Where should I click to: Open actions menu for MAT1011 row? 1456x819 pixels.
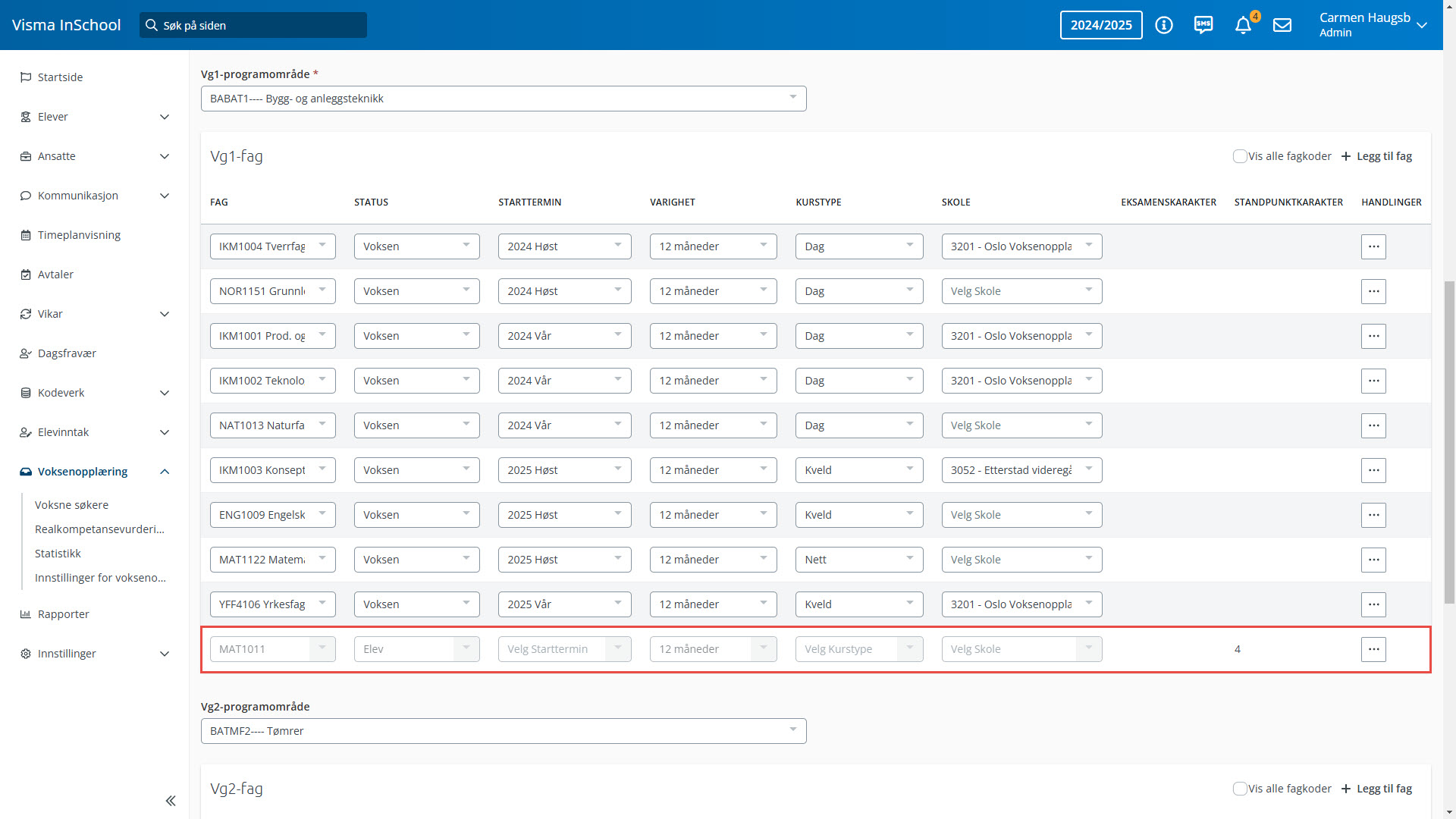(1373, 649)
